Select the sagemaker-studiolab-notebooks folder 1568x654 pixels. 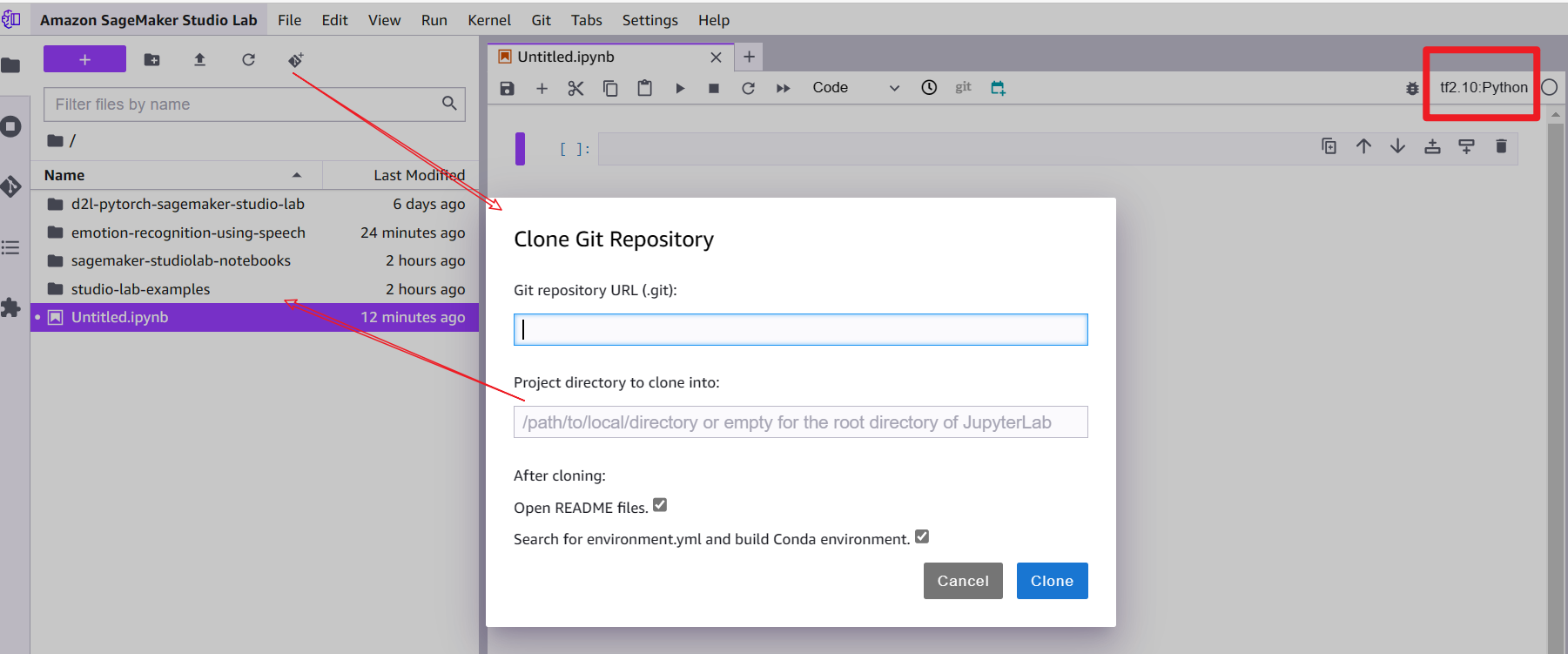pyautogui.click(x=254, y=260)
